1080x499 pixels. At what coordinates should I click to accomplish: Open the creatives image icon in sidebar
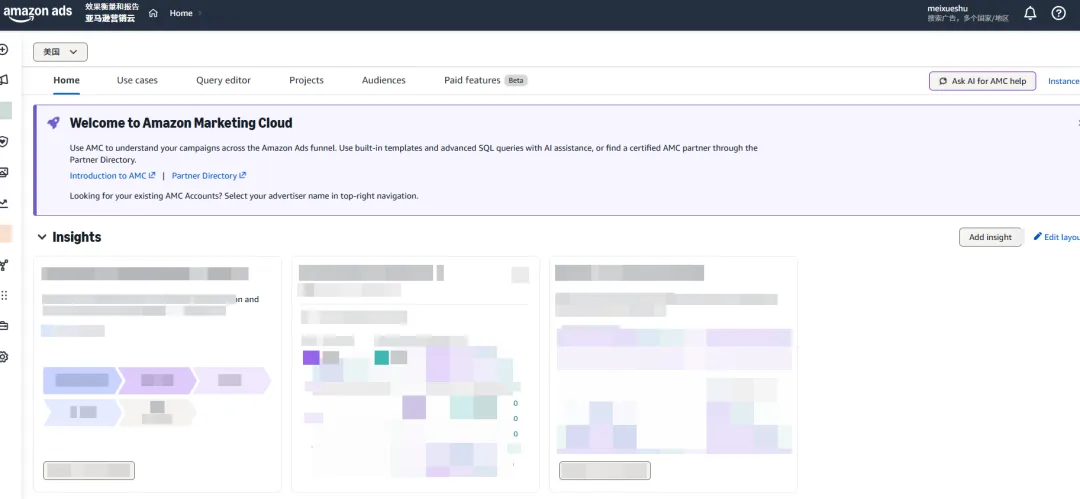(3, 172)
